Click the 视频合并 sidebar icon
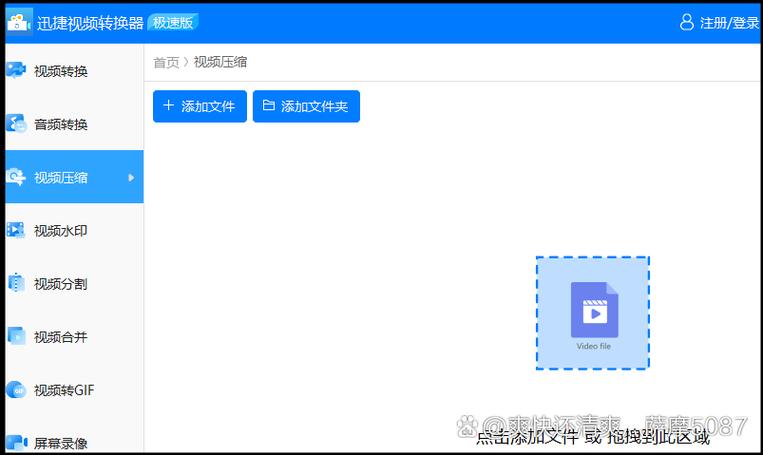 (16, 336)
